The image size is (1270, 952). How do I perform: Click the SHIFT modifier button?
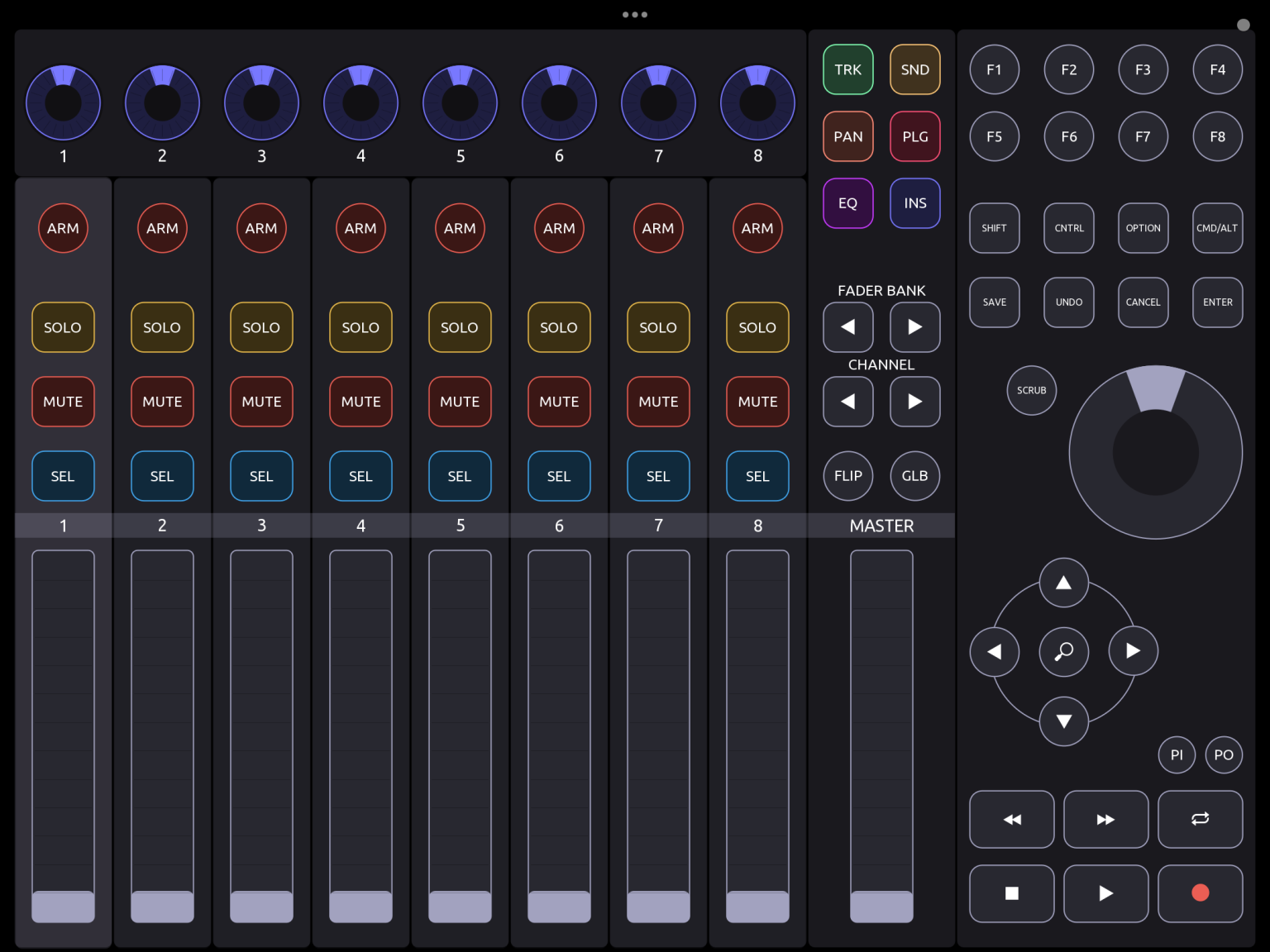coord(994,228)
